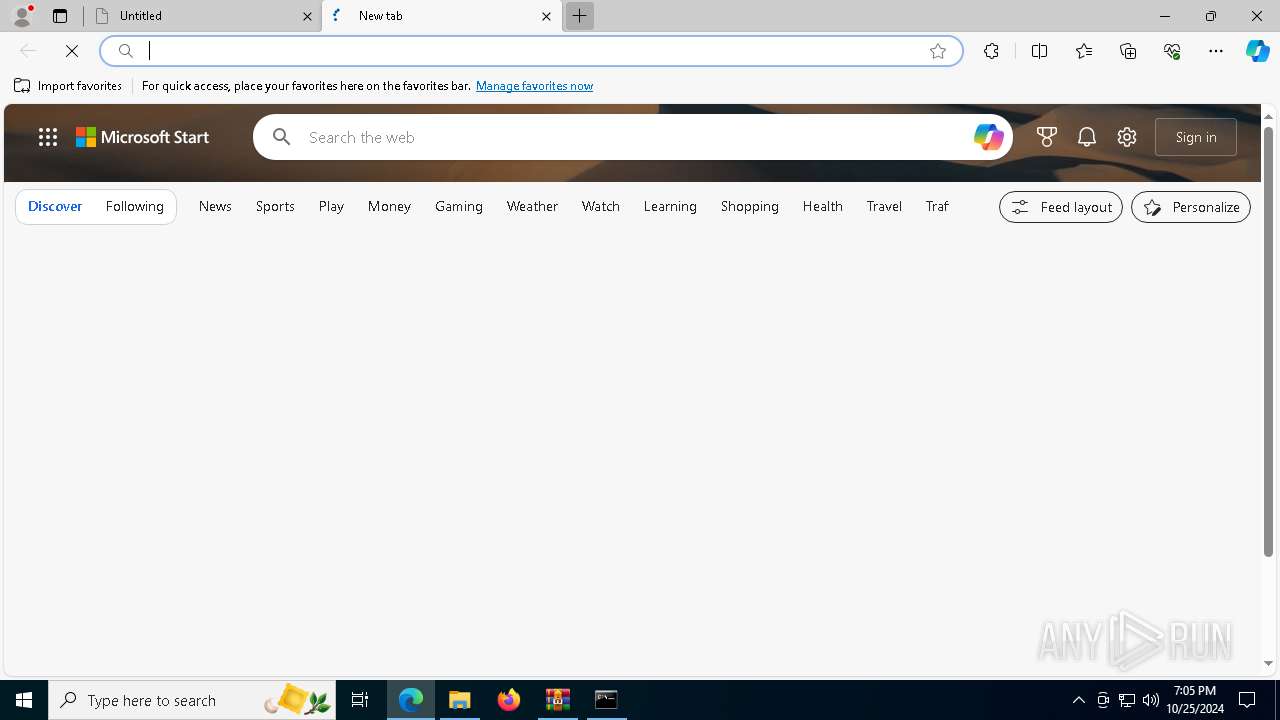Image resolution: width=1280 pixels, height=720 pixels.
Task: Open the Gaming category
Action: 459,206
